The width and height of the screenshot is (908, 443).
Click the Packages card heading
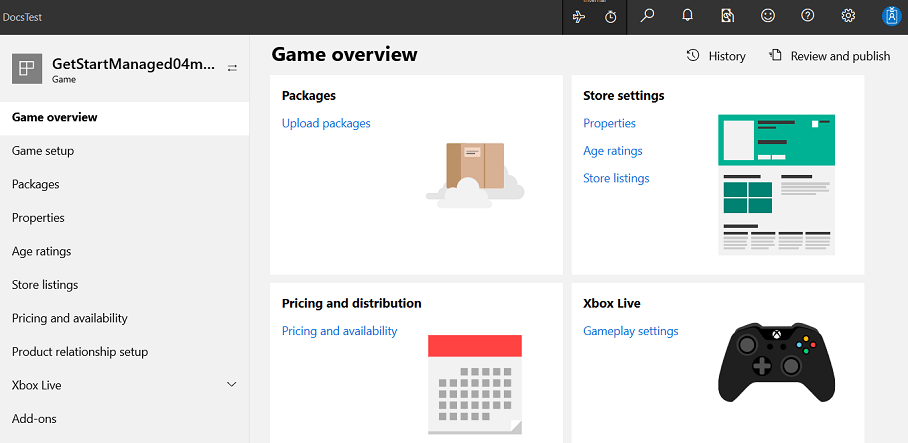[309, 96]
